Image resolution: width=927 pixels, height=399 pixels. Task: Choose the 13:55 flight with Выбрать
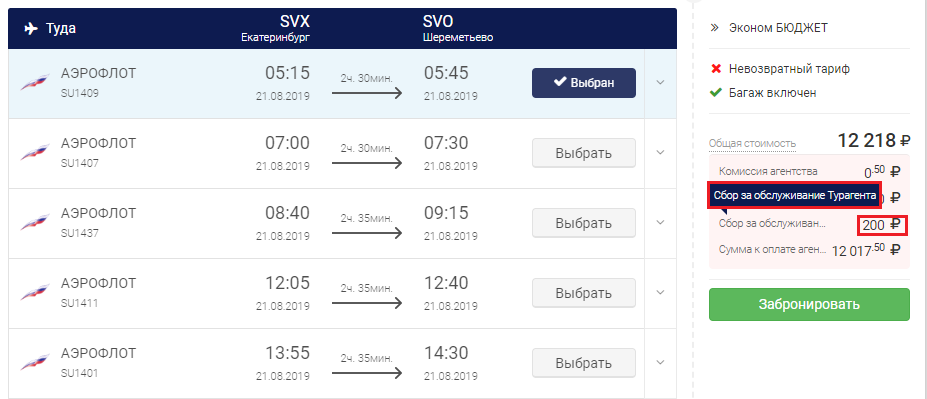pos(584,362)
